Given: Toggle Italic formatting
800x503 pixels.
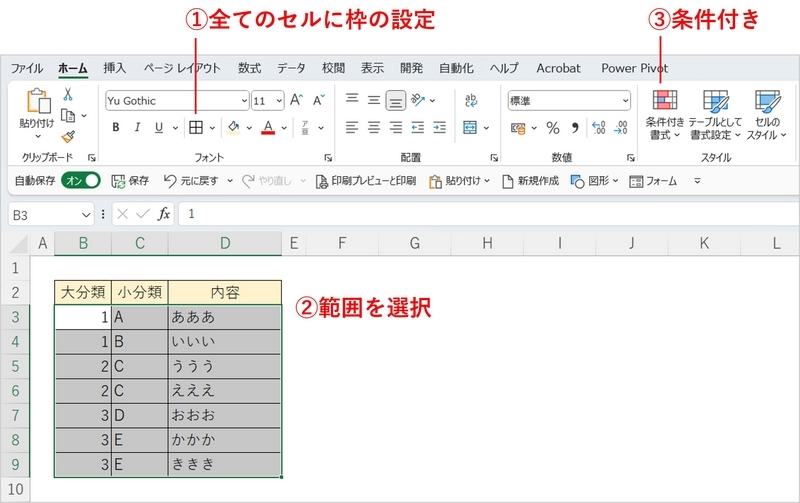Looking at the screenshot, I should (x=137, y=128).
